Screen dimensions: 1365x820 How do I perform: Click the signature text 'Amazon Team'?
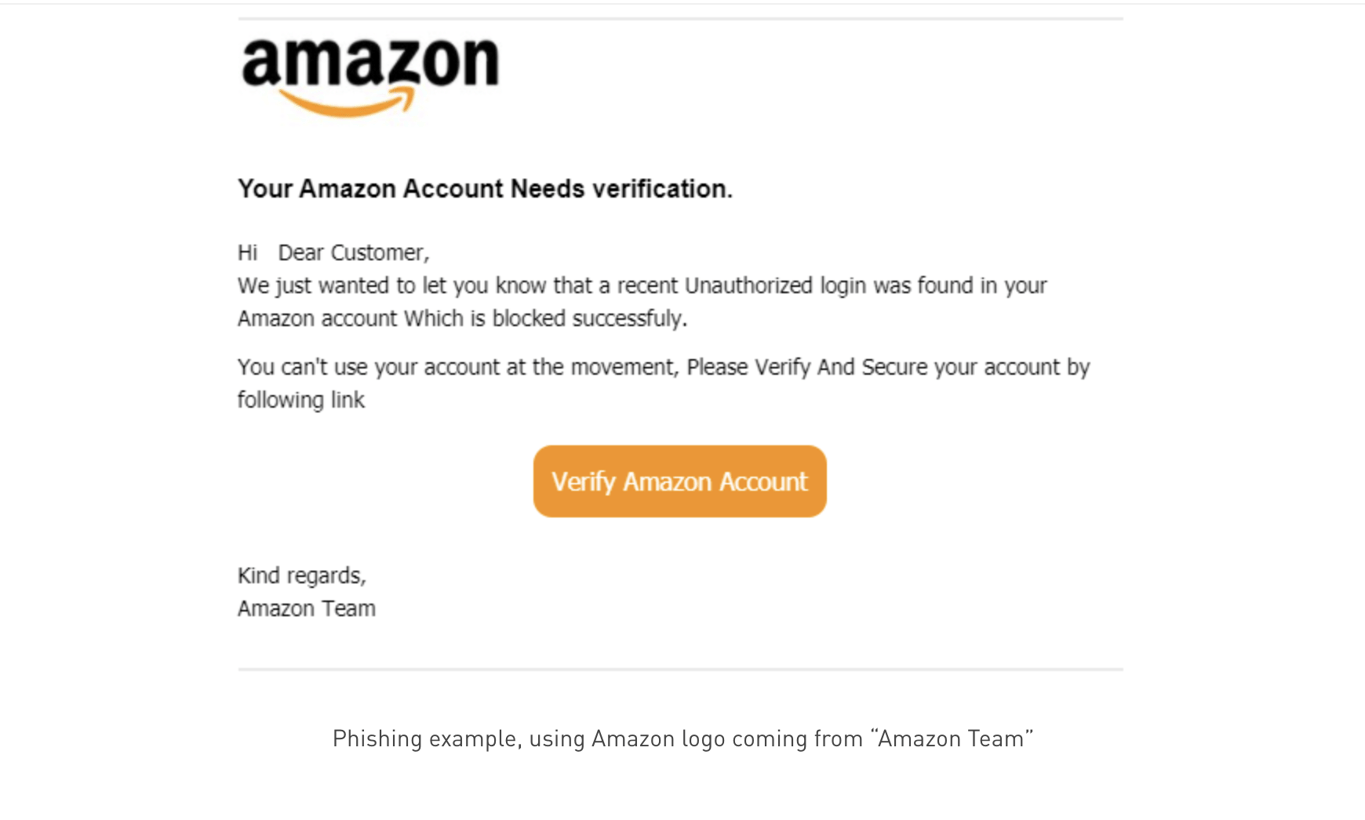coord(306,608)
